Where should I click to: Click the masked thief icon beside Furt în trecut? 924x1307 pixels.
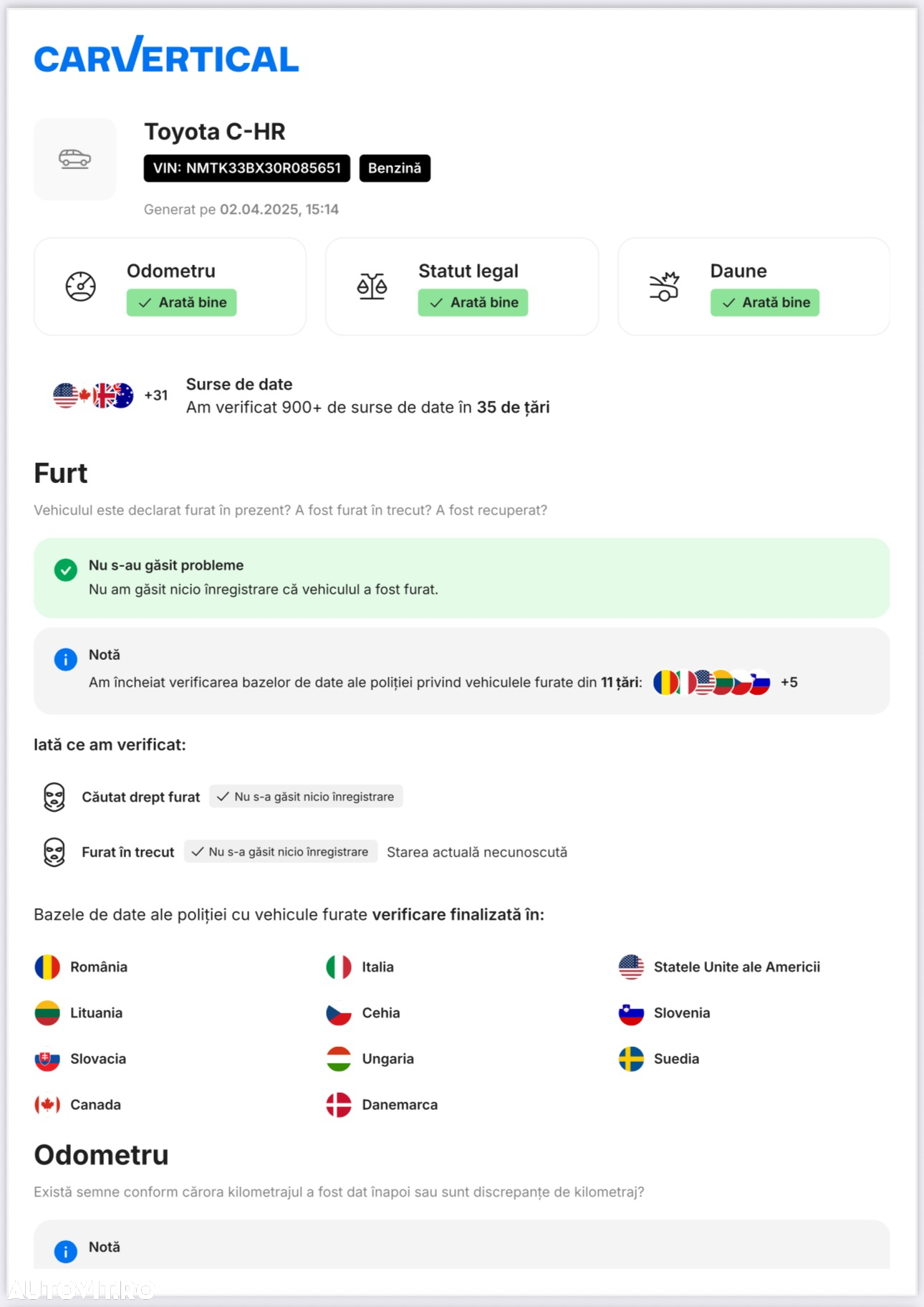pyautogui.click(x=54, y=852)
